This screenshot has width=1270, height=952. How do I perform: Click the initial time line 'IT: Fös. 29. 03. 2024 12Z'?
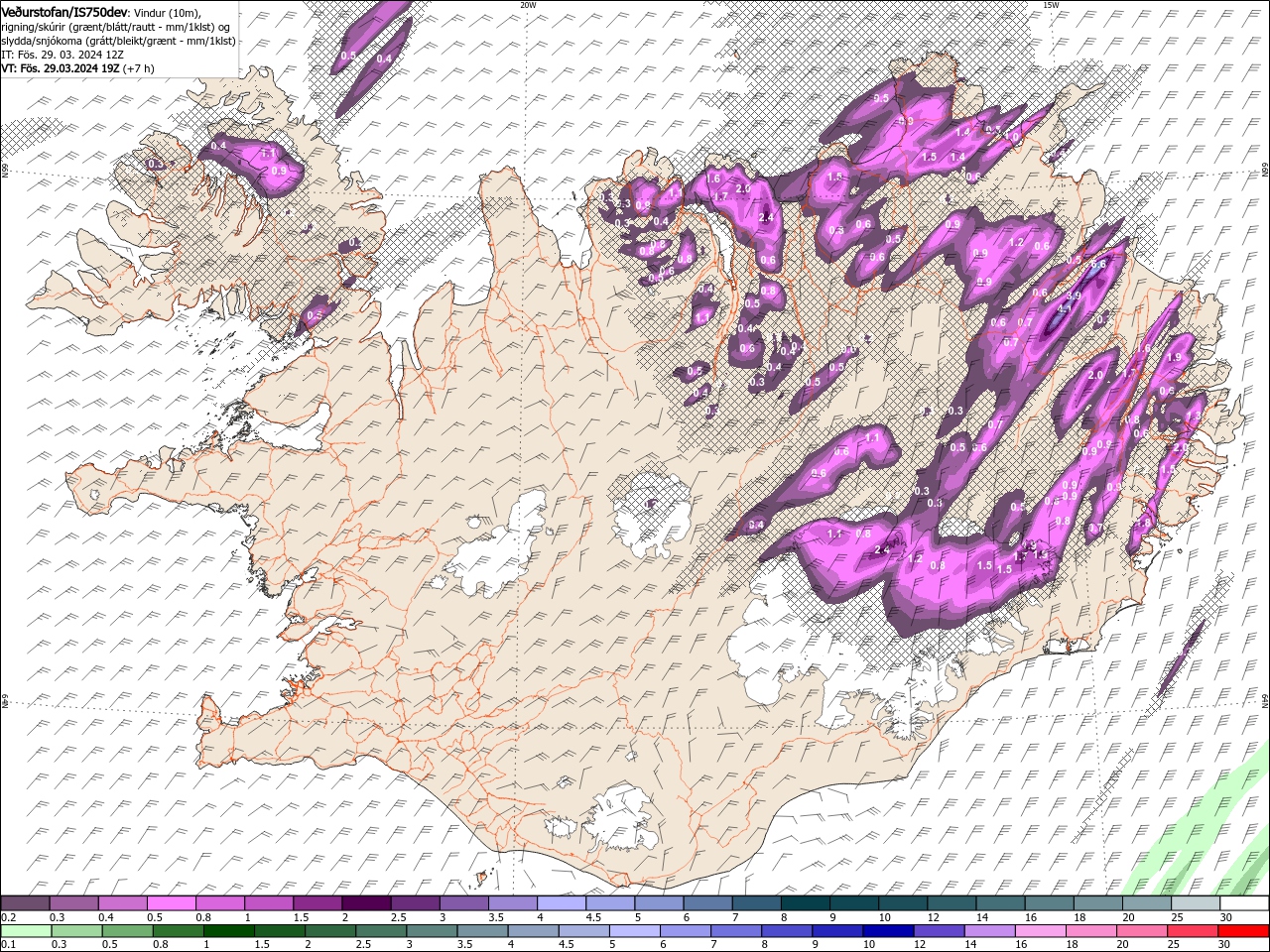pos(63,55)
